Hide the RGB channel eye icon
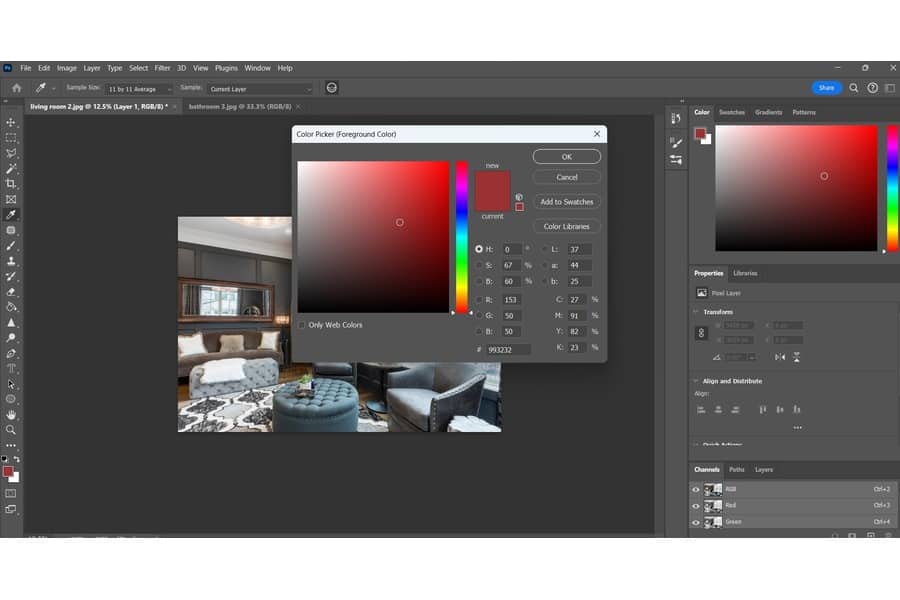The width and height of the screenshot is (900, 600). 696,490
